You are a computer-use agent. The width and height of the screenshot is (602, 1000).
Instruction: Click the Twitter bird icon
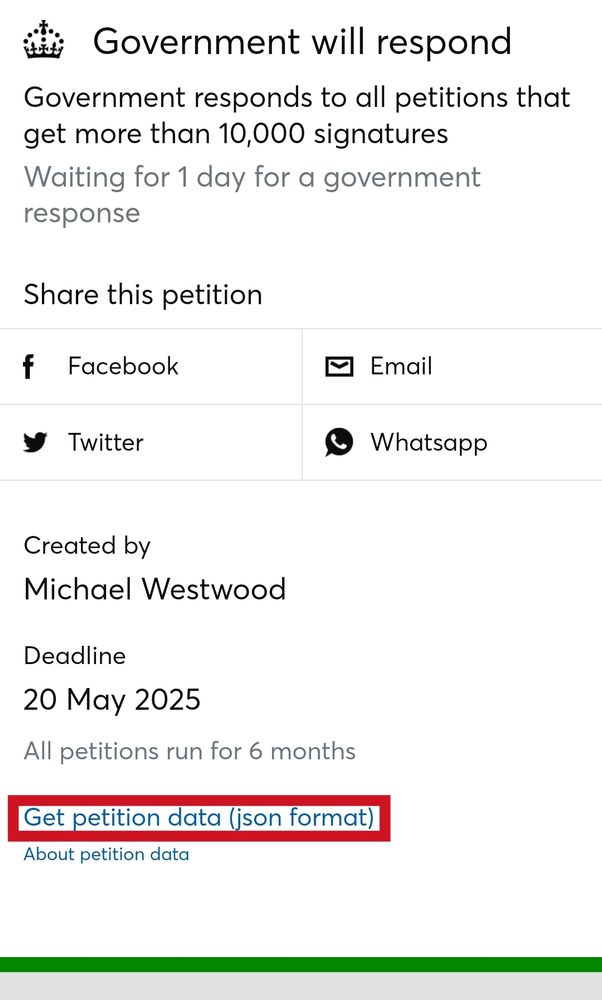[x=35, y=442]
